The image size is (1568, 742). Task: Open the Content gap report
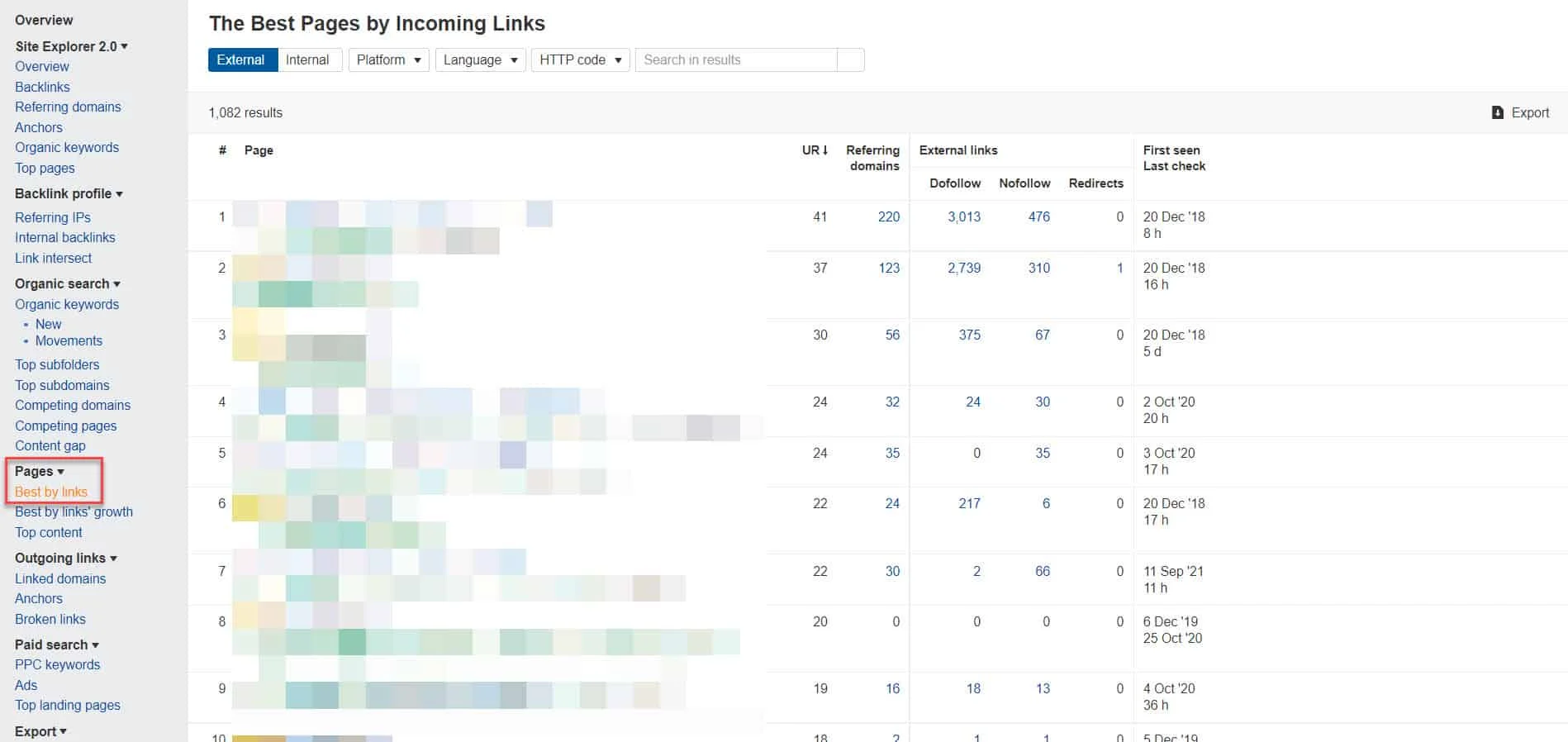coord(50,445)
